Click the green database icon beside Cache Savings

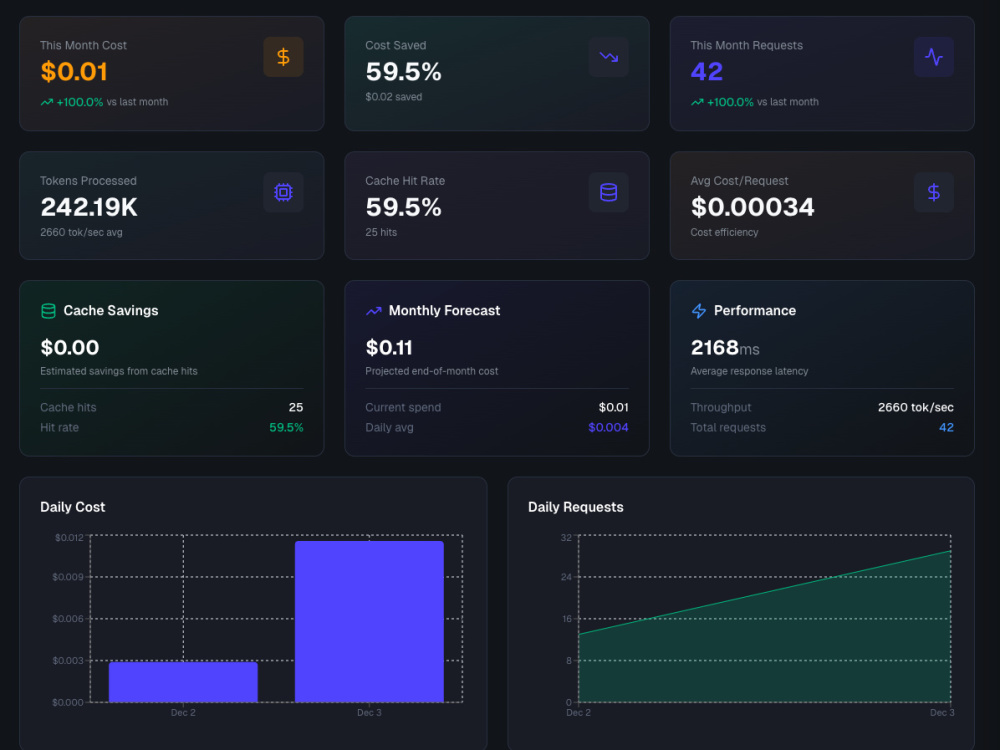pyautogui.click(x=48, y=311)
